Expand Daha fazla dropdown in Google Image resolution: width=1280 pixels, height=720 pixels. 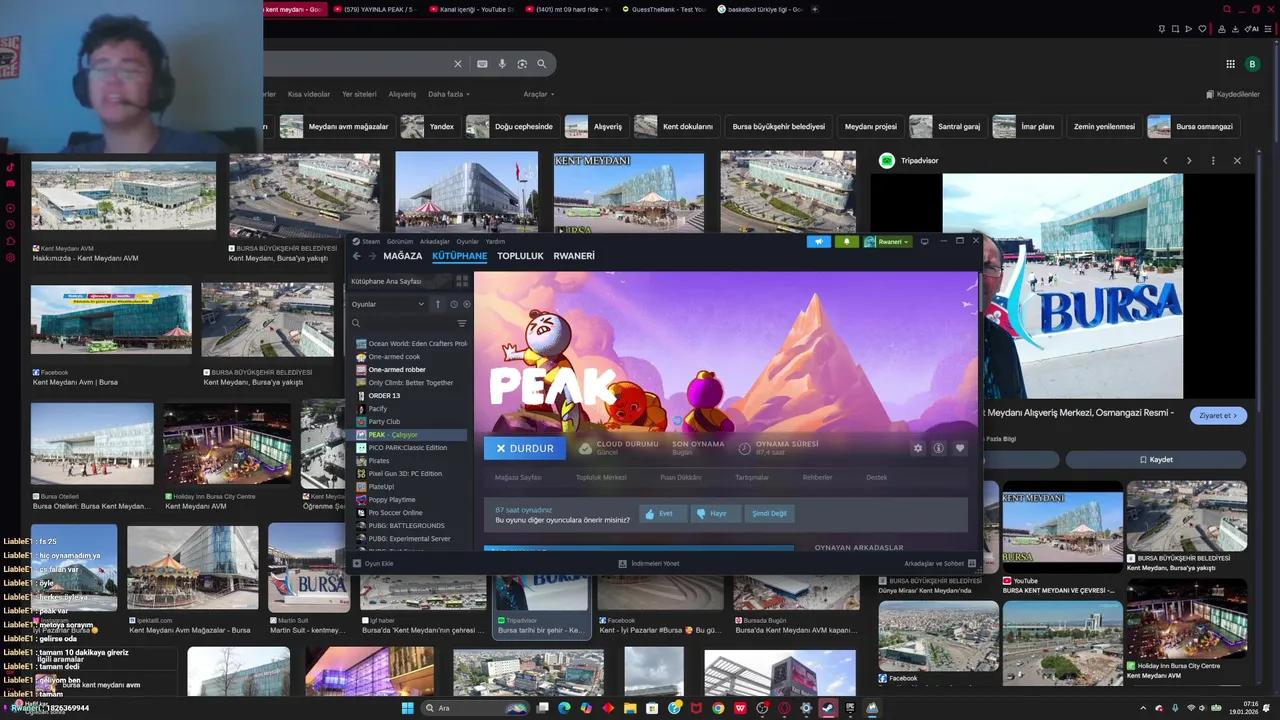(449, 94)
